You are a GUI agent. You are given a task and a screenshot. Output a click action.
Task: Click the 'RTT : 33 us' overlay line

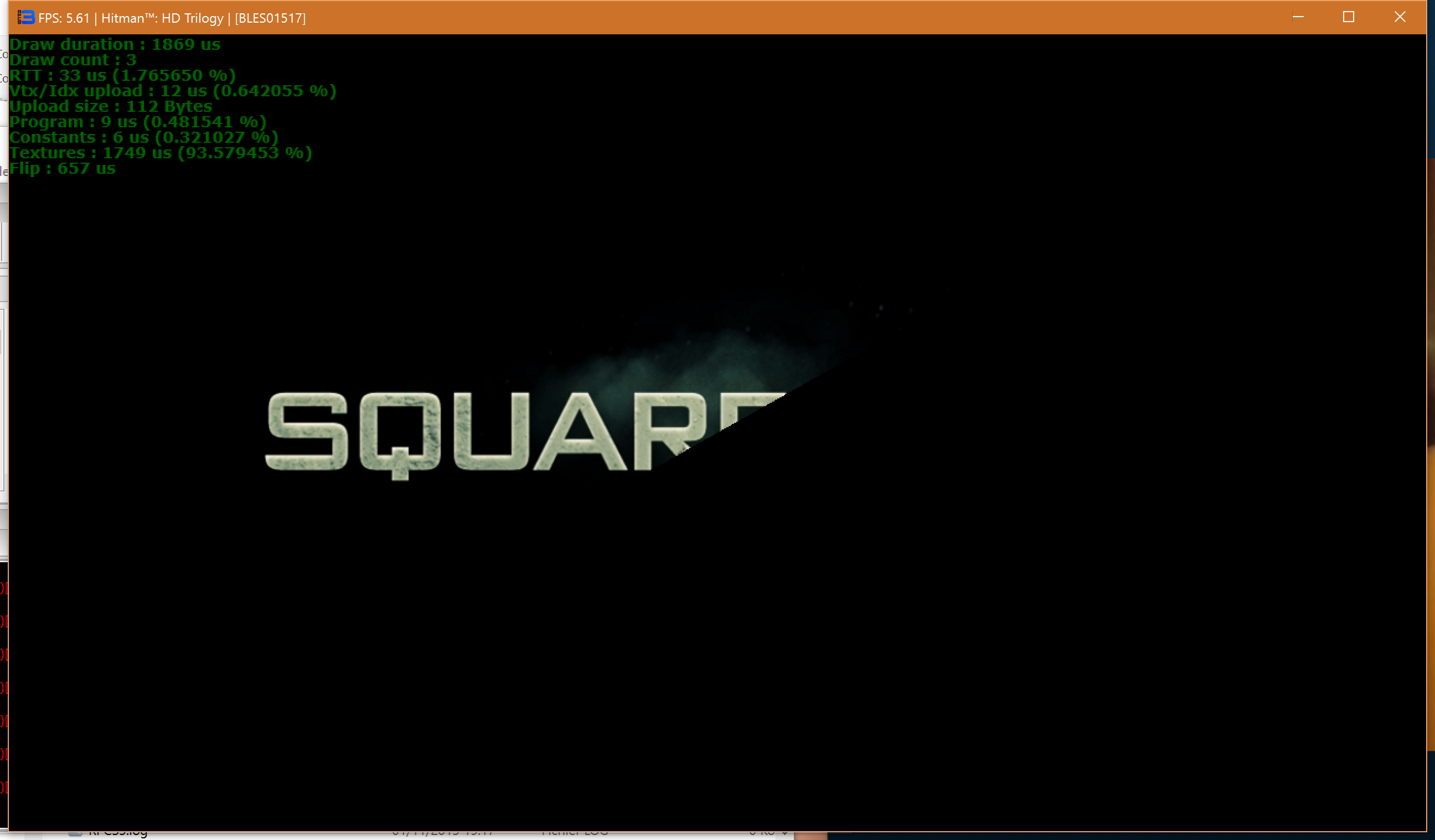coord(122,75)
